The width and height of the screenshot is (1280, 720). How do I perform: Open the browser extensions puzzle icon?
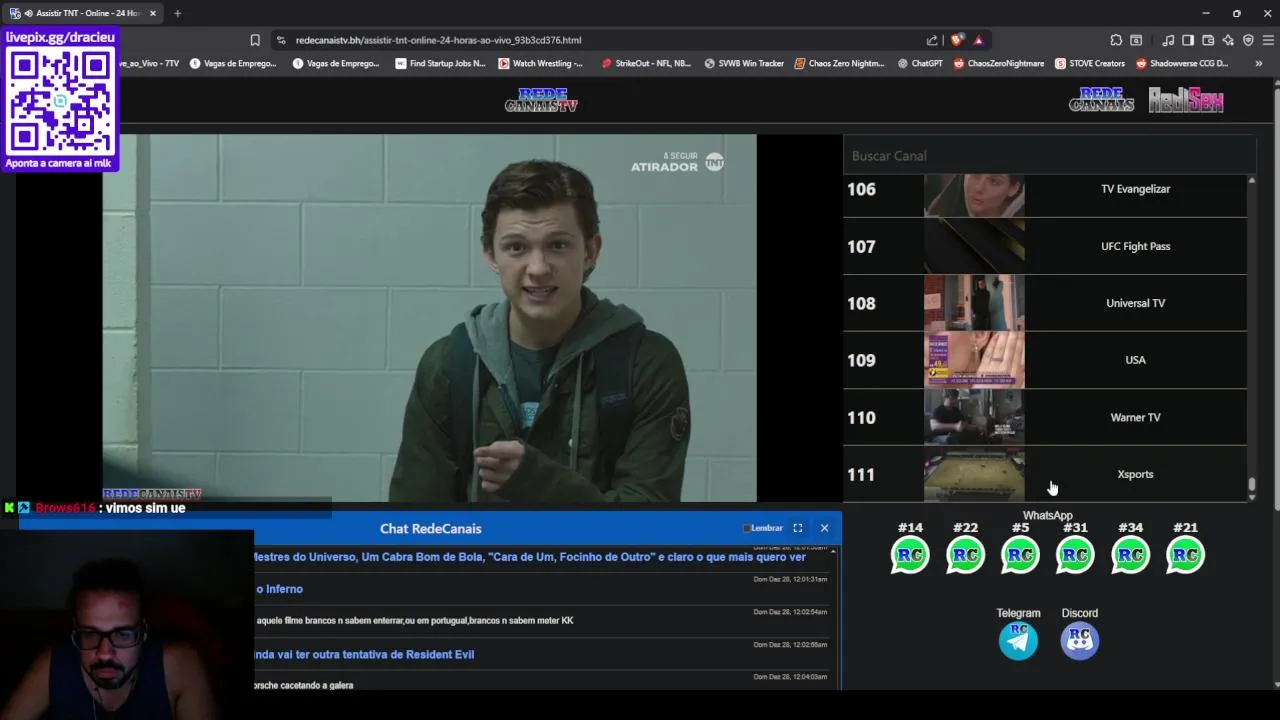coord(1116,40)
